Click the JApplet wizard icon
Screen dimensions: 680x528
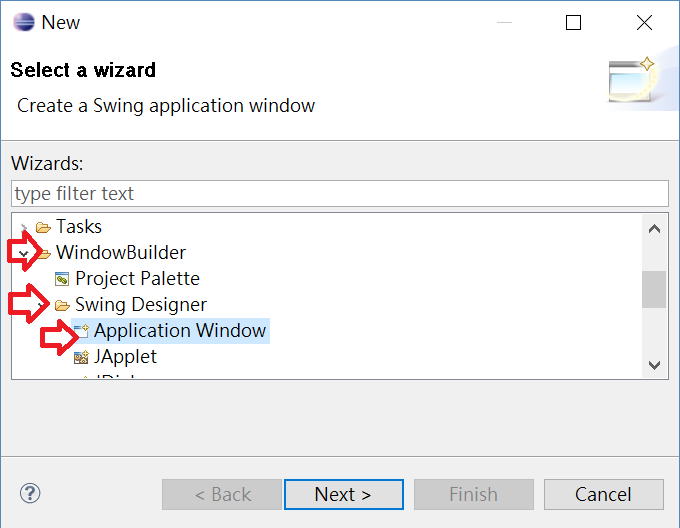[x=81, y=357]
